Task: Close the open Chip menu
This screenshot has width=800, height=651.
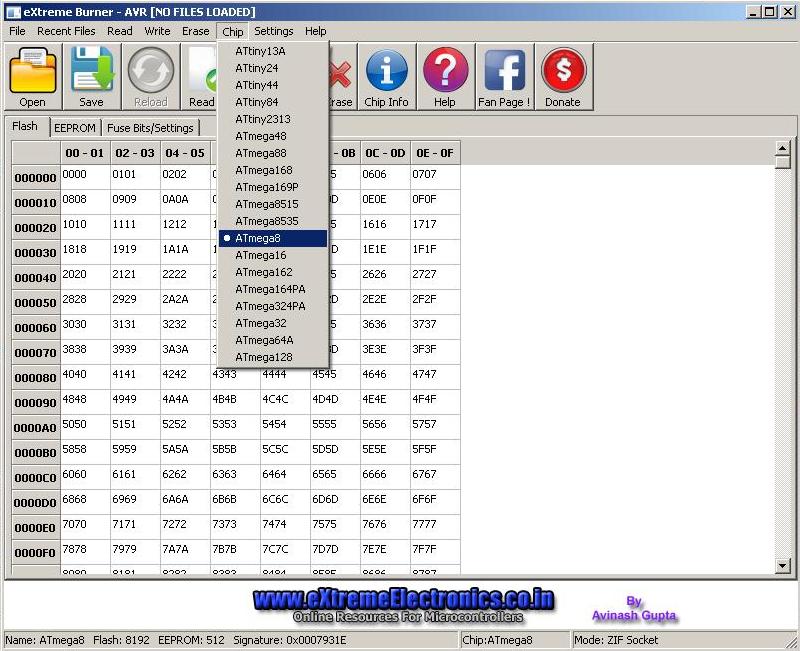Action: tap(233, 32)
